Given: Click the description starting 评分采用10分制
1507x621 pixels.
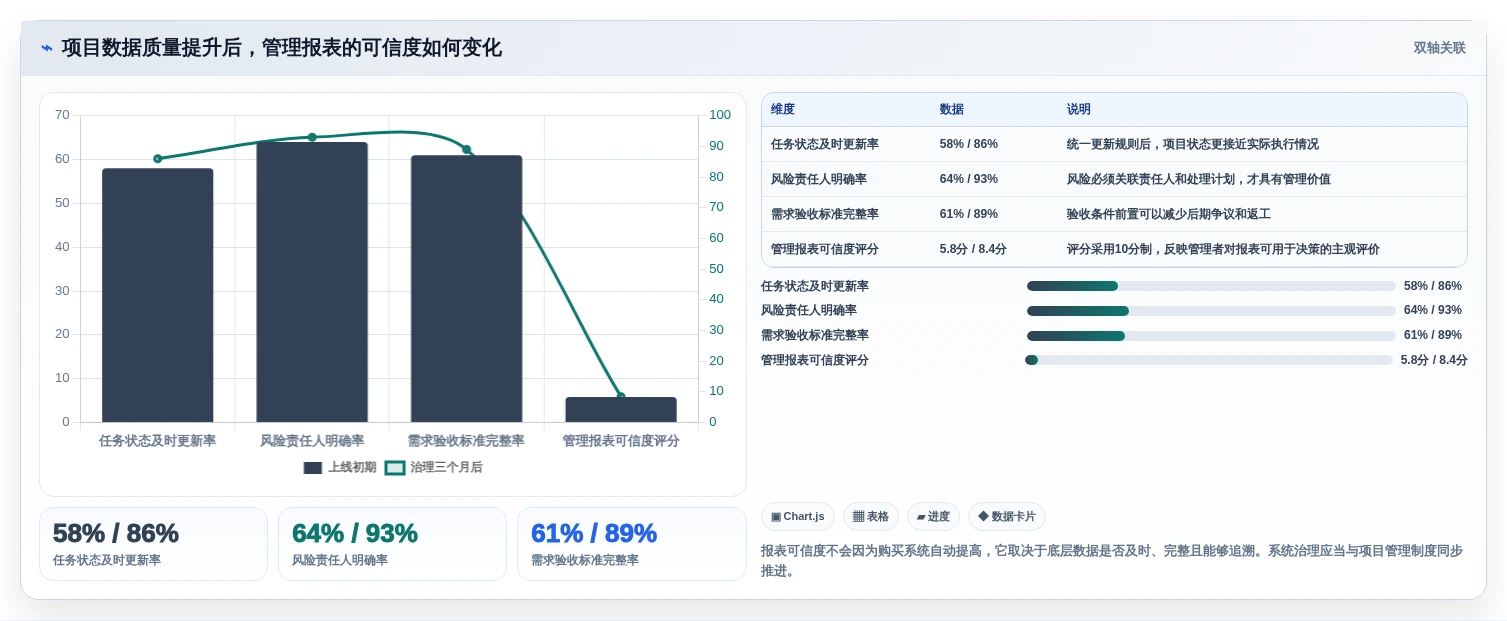Looking at the screenshot, I should tap(1223, 249).
